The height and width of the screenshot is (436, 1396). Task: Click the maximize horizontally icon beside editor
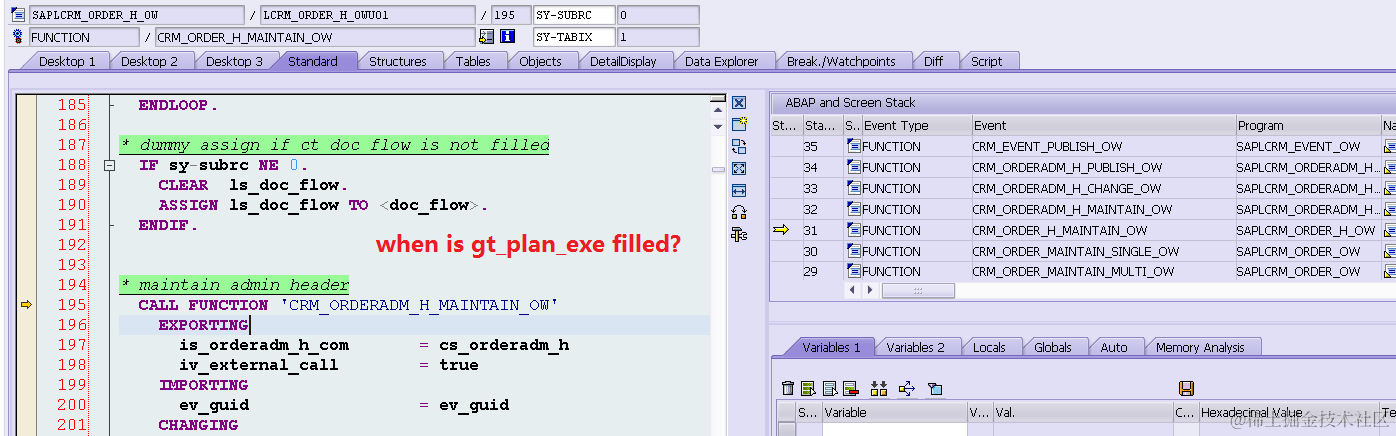click(739, 190)
